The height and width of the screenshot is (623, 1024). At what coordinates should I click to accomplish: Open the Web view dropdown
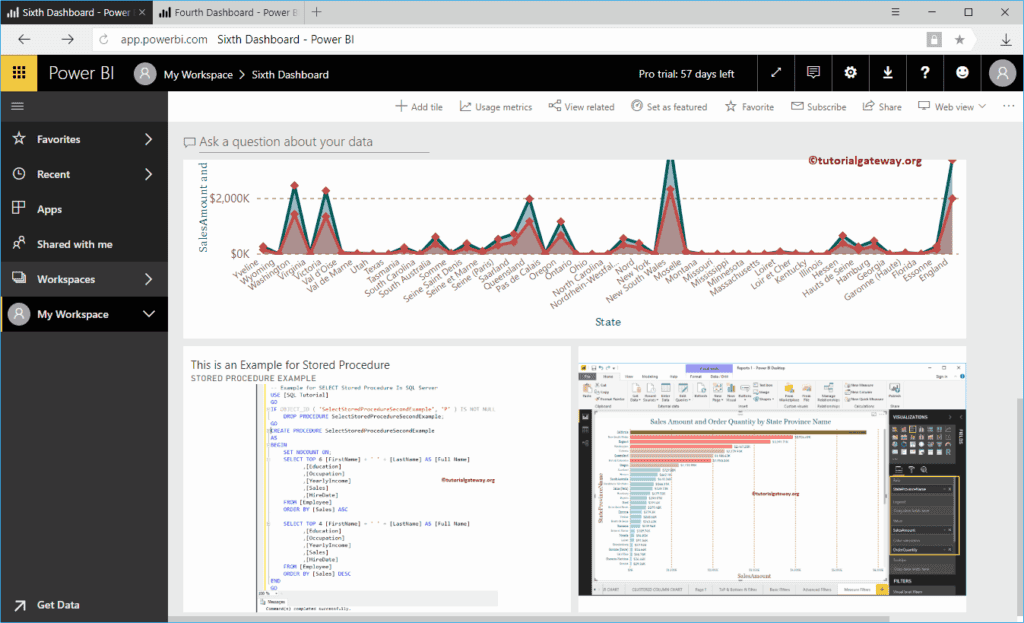pyautogui.click(x=952, y=106)
